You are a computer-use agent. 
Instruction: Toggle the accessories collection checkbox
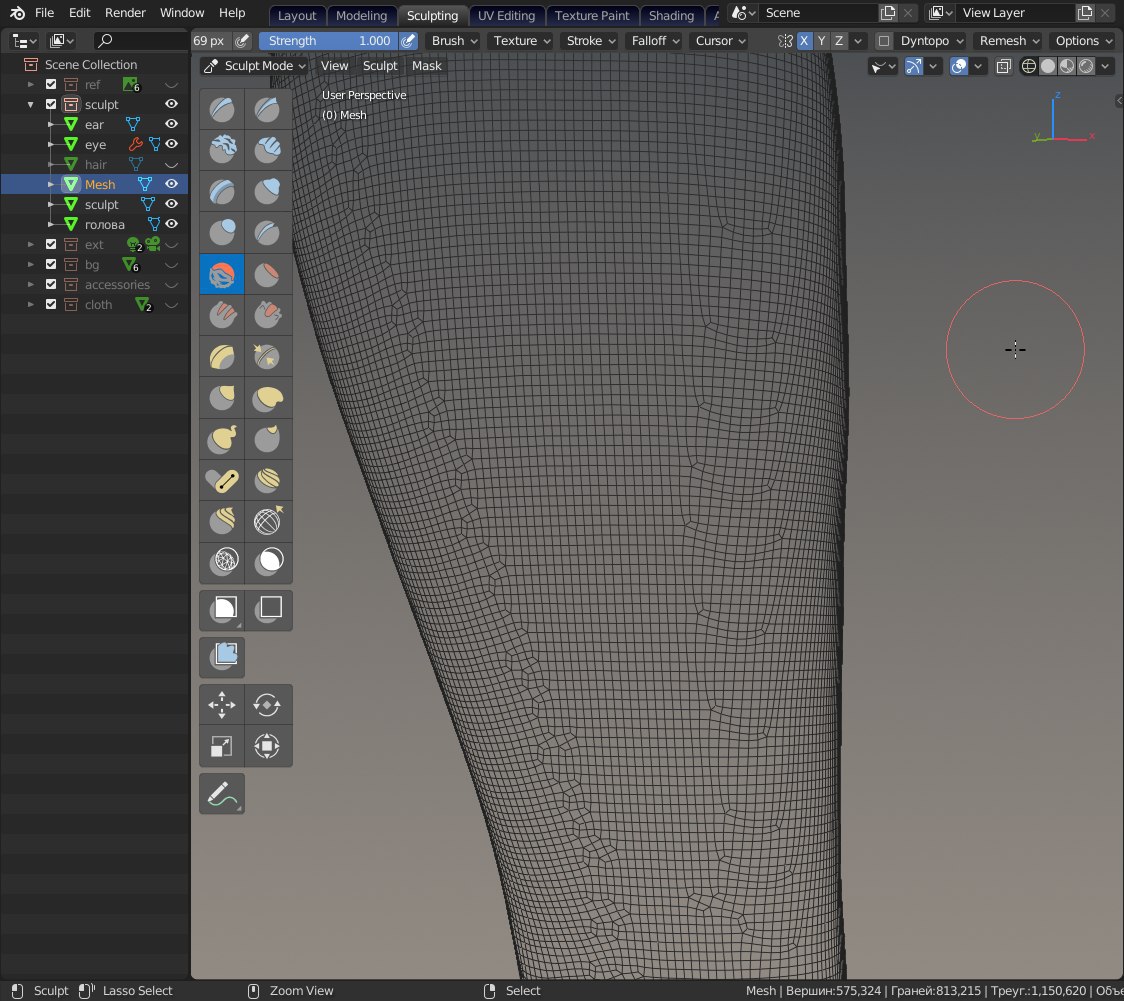click(51, 284)
